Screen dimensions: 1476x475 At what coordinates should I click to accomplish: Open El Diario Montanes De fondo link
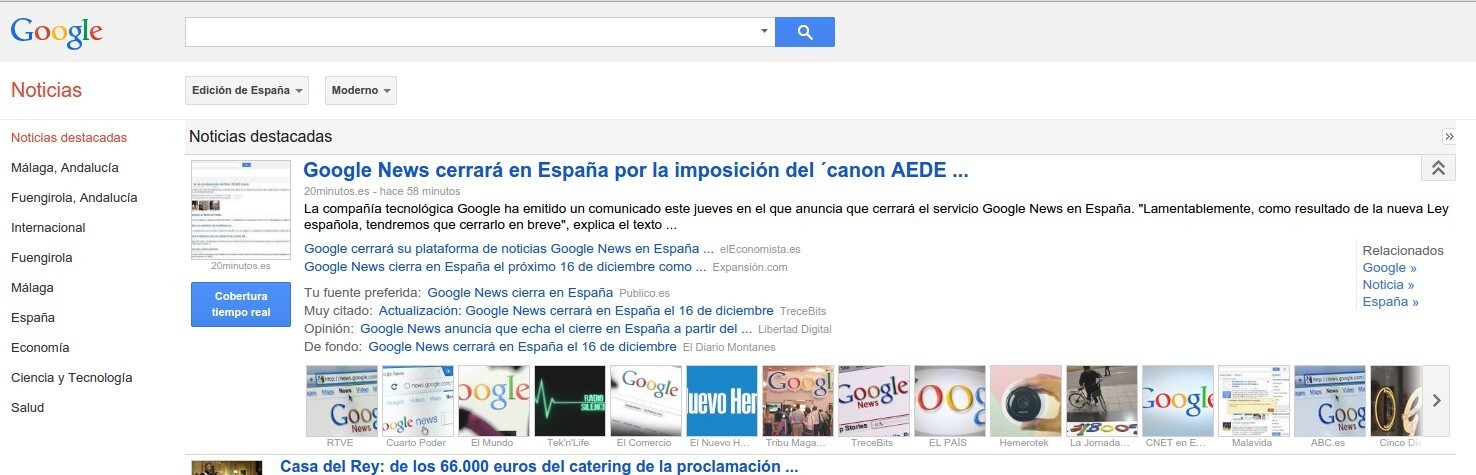pos(522,347)
